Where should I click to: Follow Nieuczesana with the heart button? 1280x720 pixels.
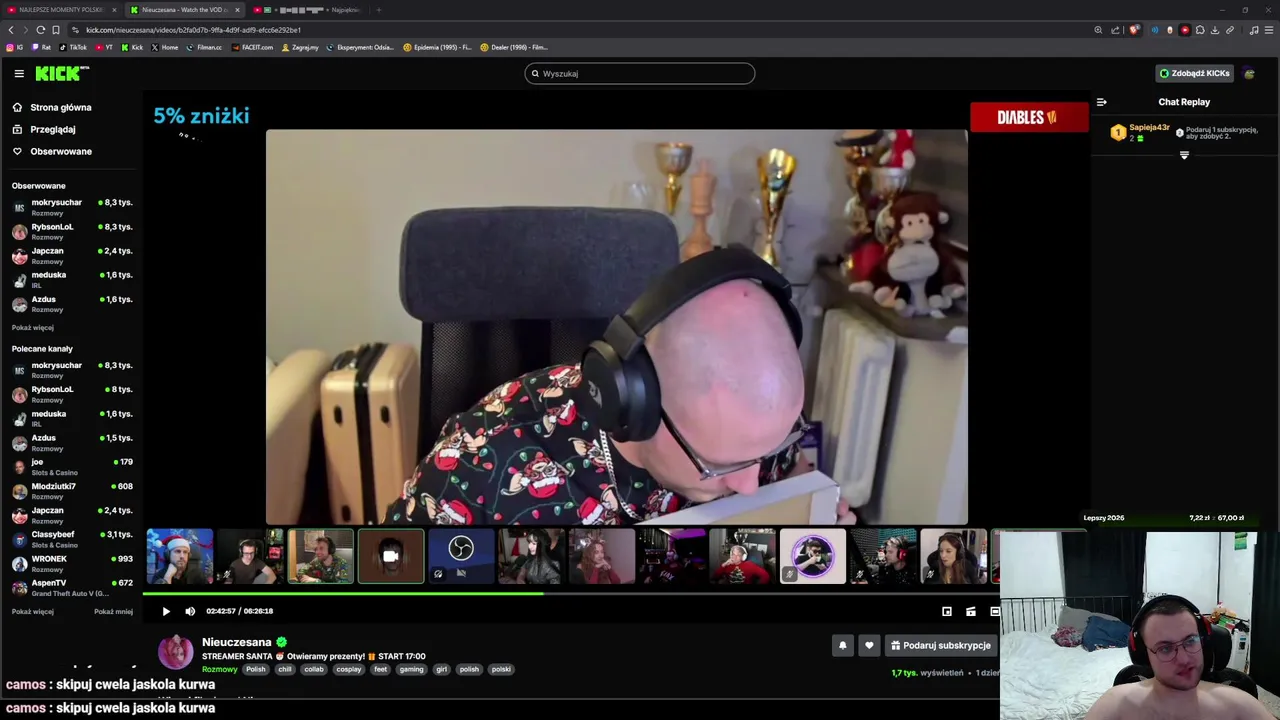click(869, 645)
